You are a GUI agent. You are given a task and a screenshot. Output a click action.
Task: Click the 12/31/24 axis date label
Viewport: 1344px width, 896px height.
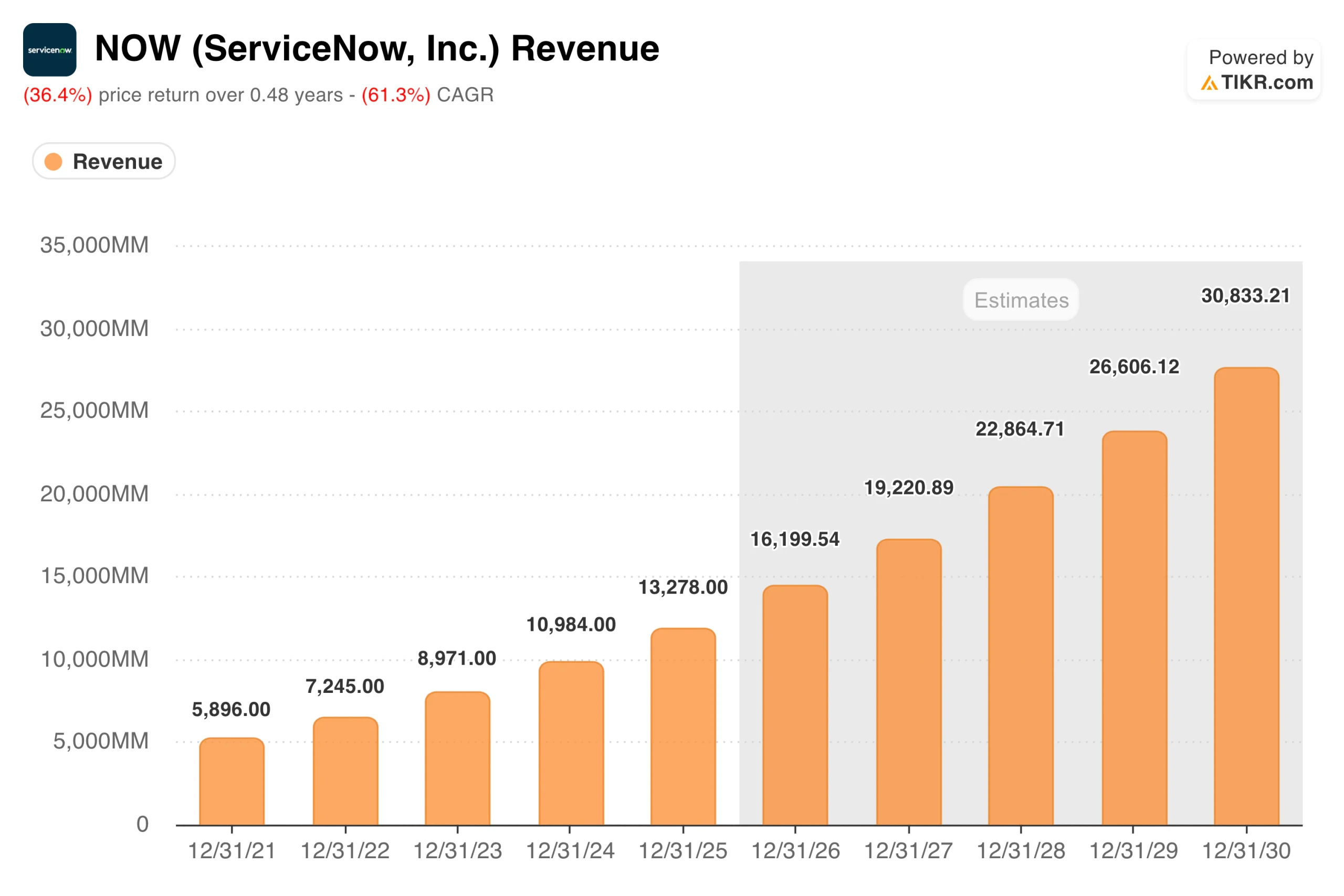pyautogui.click(x=570, y=851)
